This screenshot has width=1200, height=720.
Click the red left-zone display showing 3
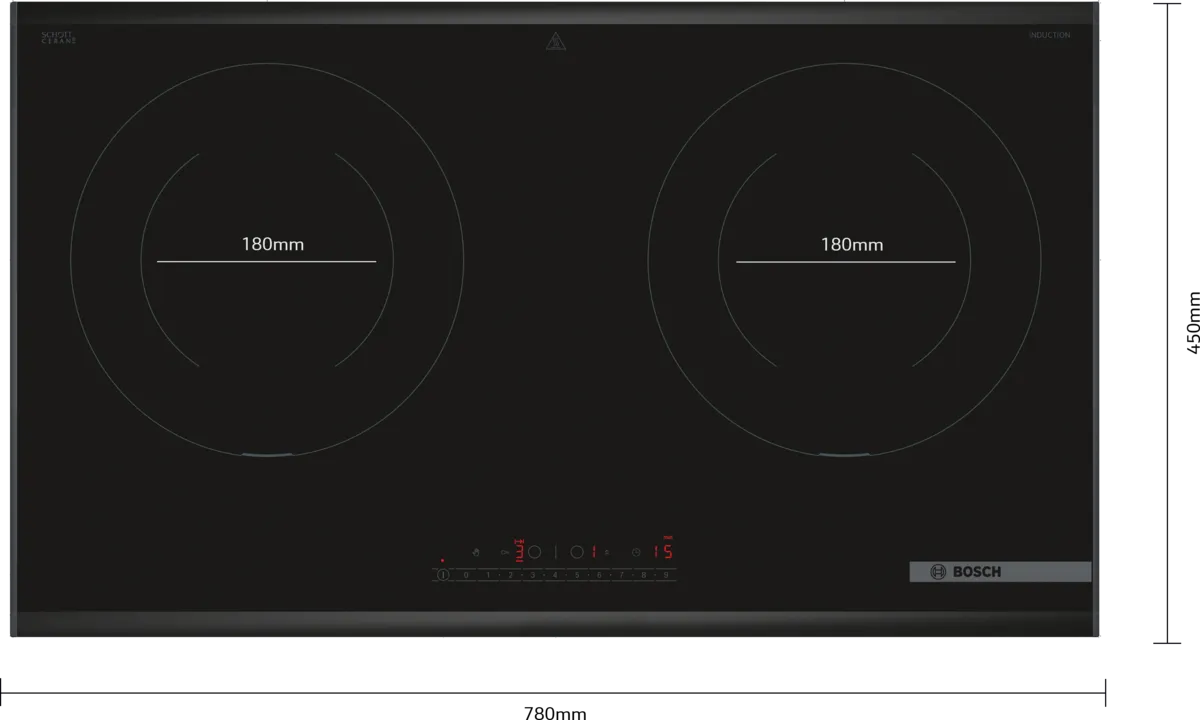click(x=520, y=551)
